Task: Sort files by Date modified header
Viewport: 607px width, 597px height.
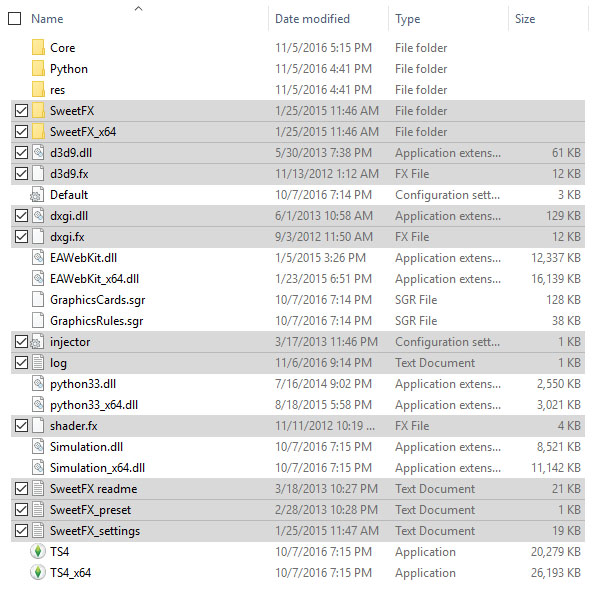Action: point(312,19)
